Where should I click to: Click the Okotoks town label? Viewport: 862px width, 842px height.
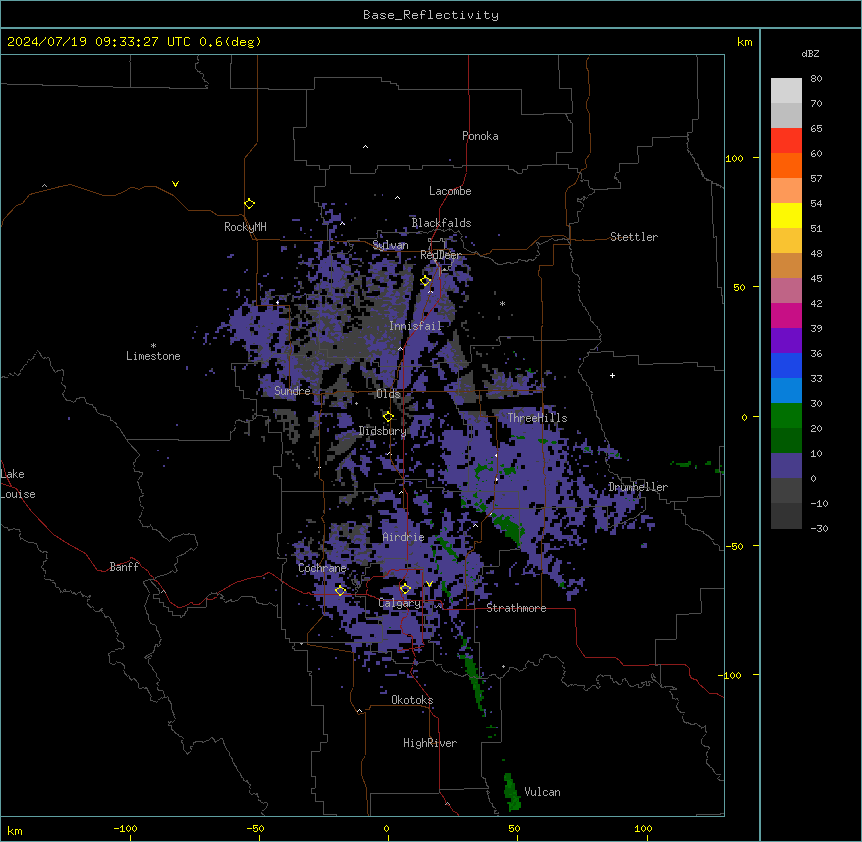(x=412, y=700)
